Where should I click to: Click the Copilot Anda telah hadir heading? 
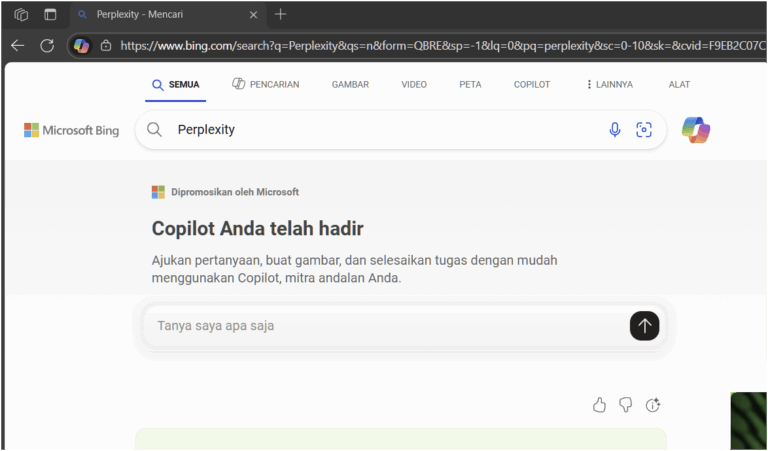click(258, 229)
